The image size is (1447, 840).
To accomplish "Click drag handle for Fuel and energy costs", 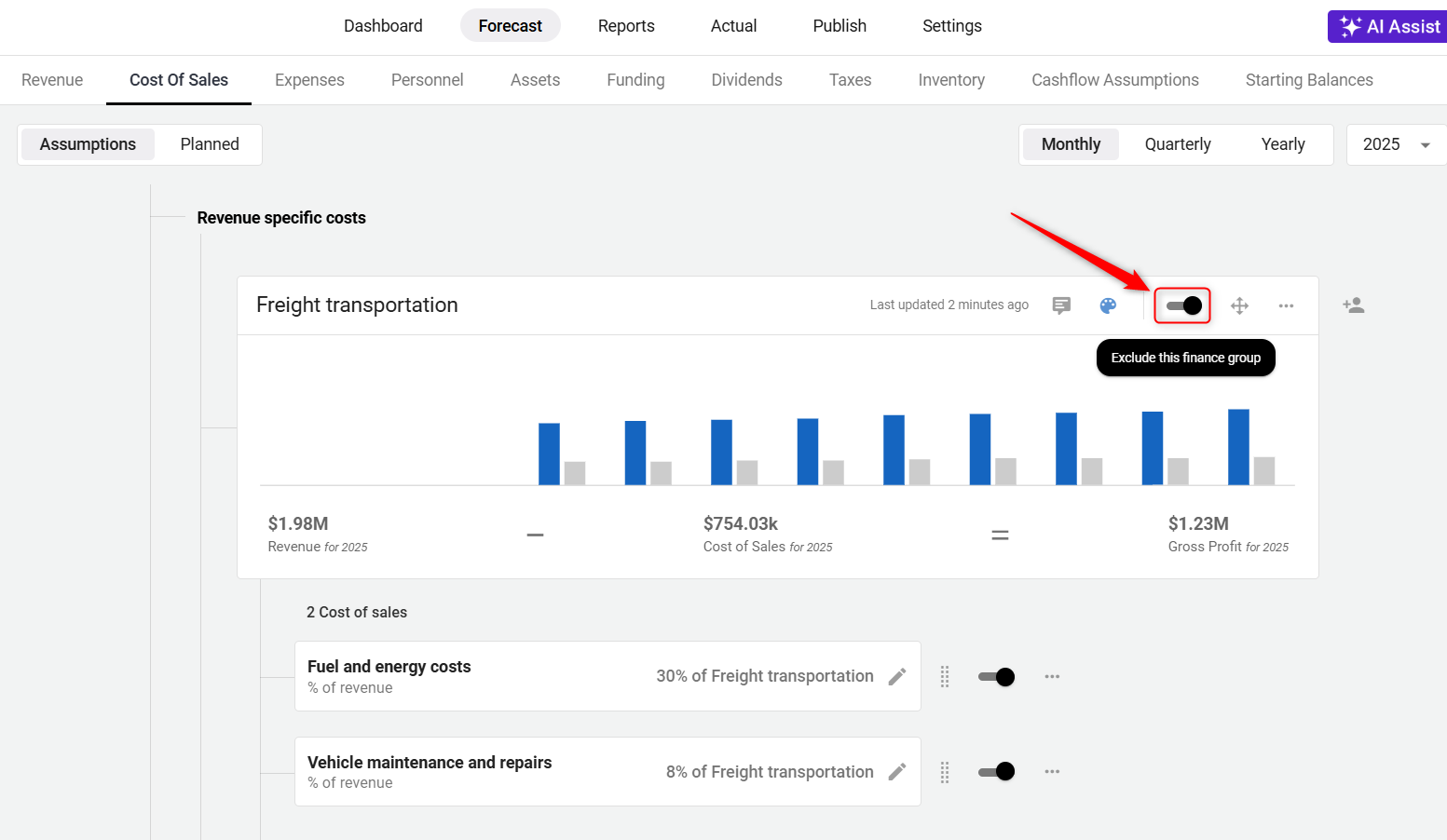I will tap(945, 677).
